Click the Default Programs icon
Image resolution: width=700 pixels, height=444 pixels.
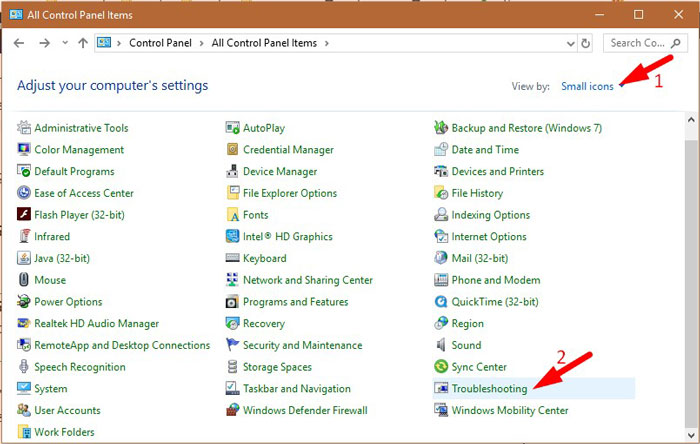(24, 171)
